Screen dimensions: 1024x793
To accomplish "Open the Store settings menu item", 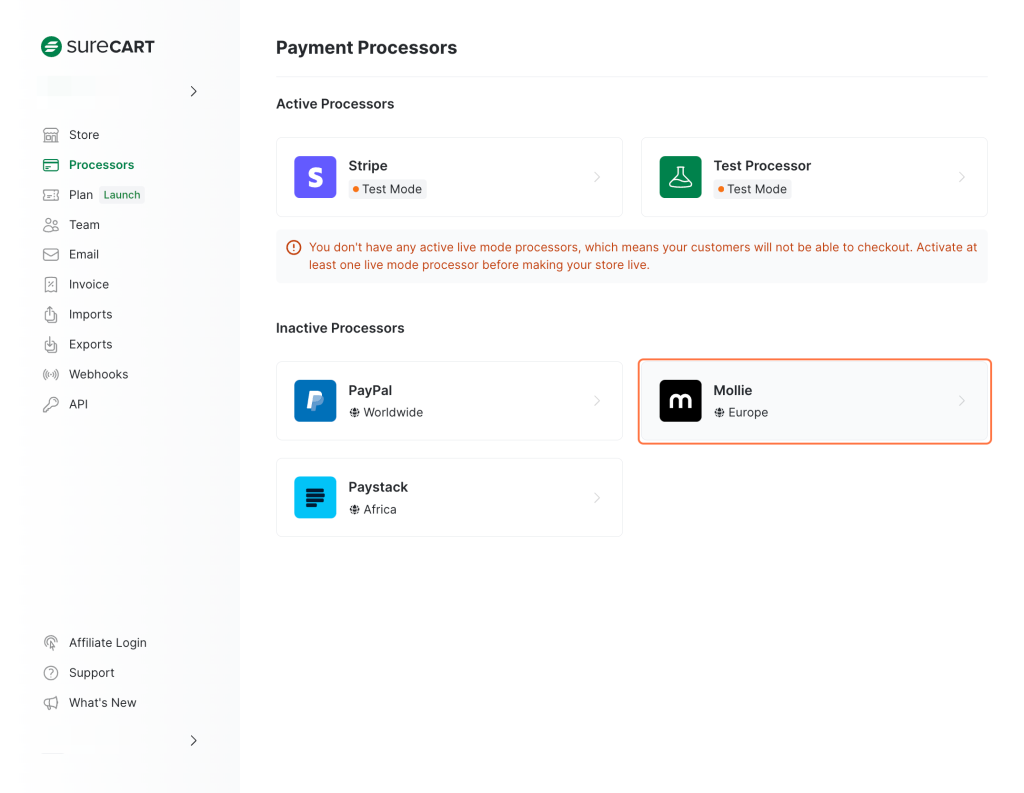I will point(84,135).
